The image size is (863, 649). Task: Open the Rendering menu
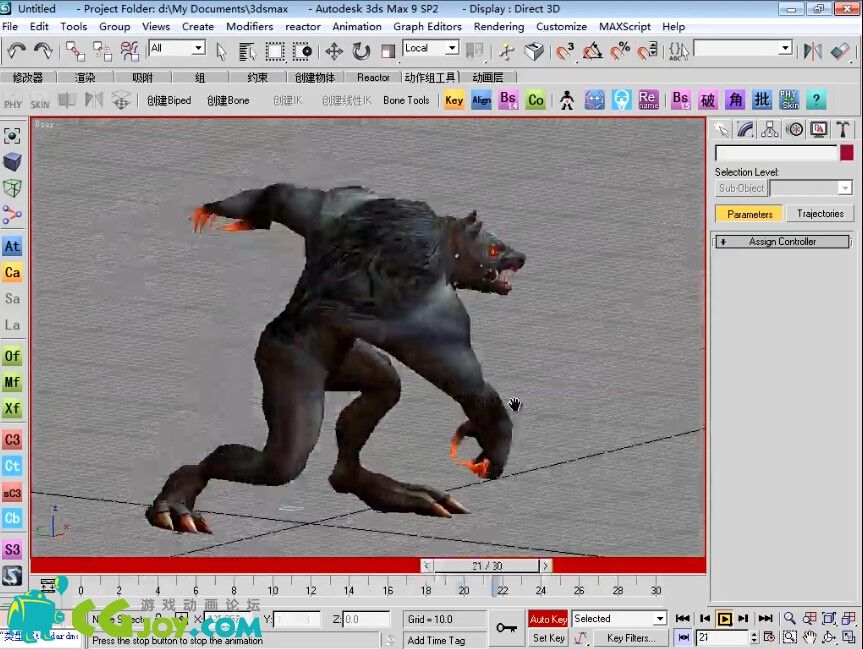[x=499, y=26]
